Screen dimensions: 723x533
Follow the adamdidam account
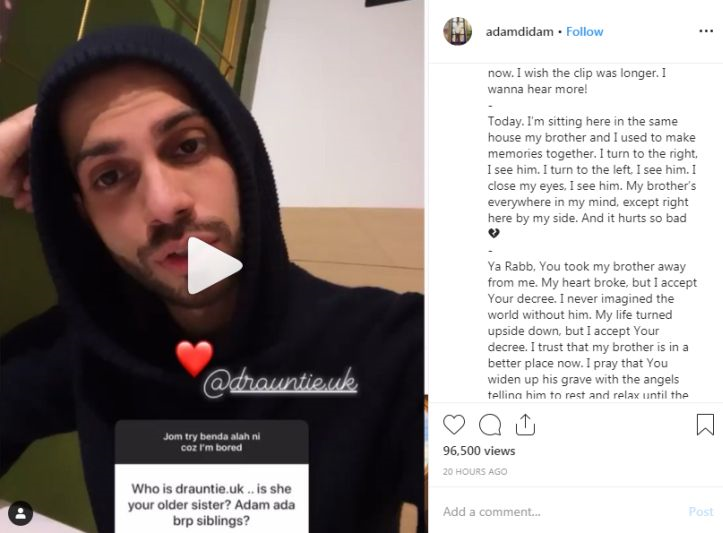pos(584,31)
